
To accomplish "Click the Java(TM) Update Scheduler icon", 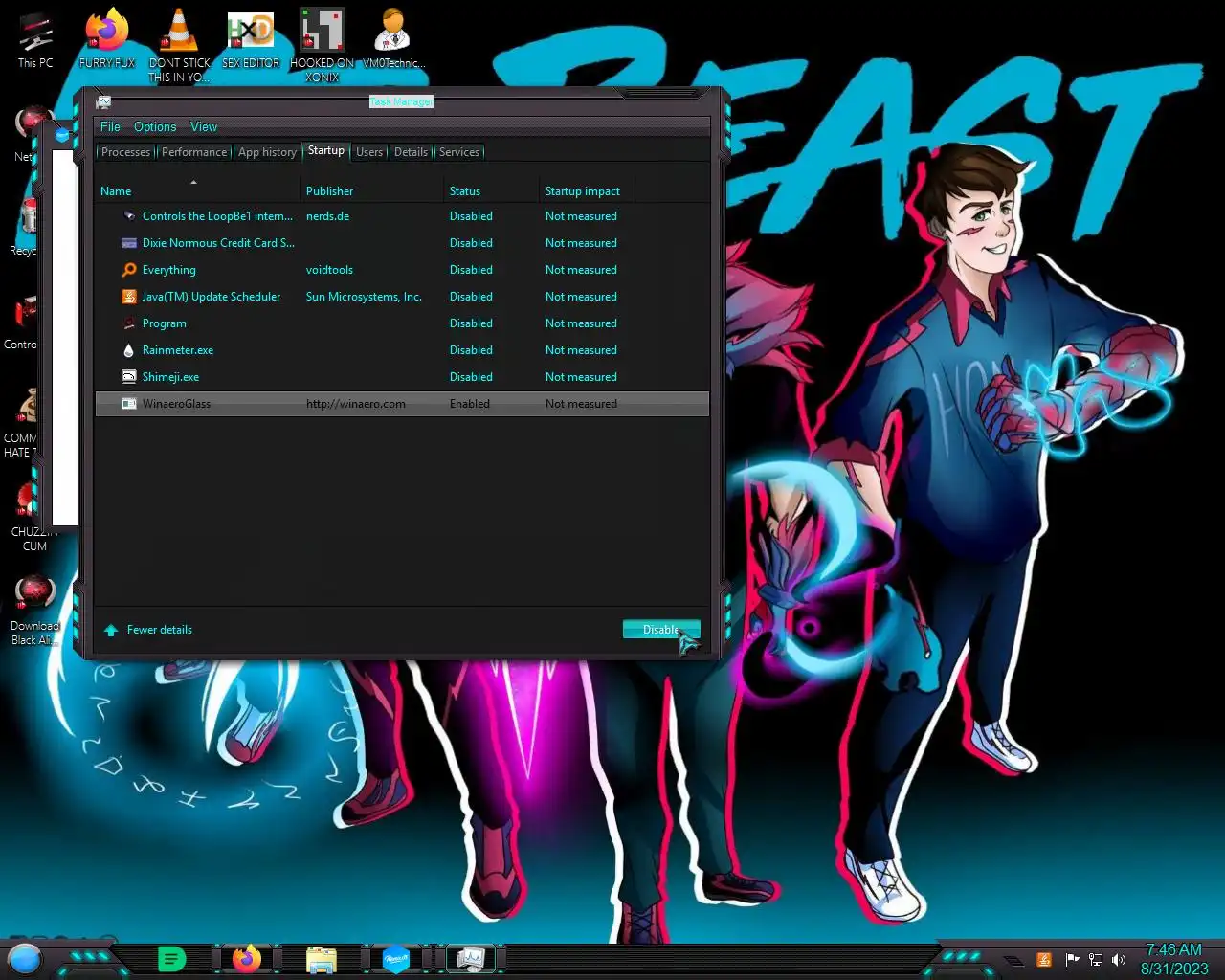I will tap(129, 297).
